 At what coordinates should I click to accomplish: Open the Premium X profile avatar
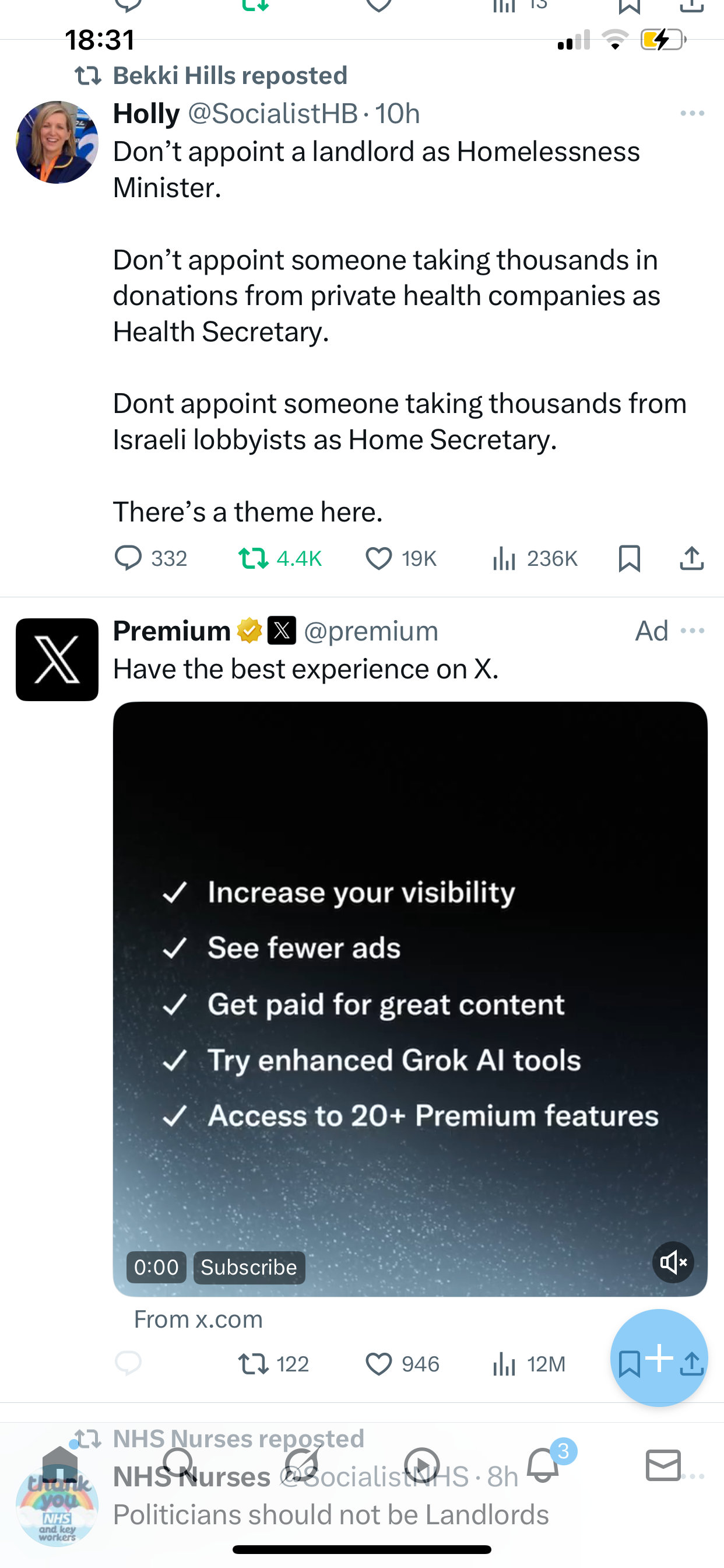click(x=57, y=660)
